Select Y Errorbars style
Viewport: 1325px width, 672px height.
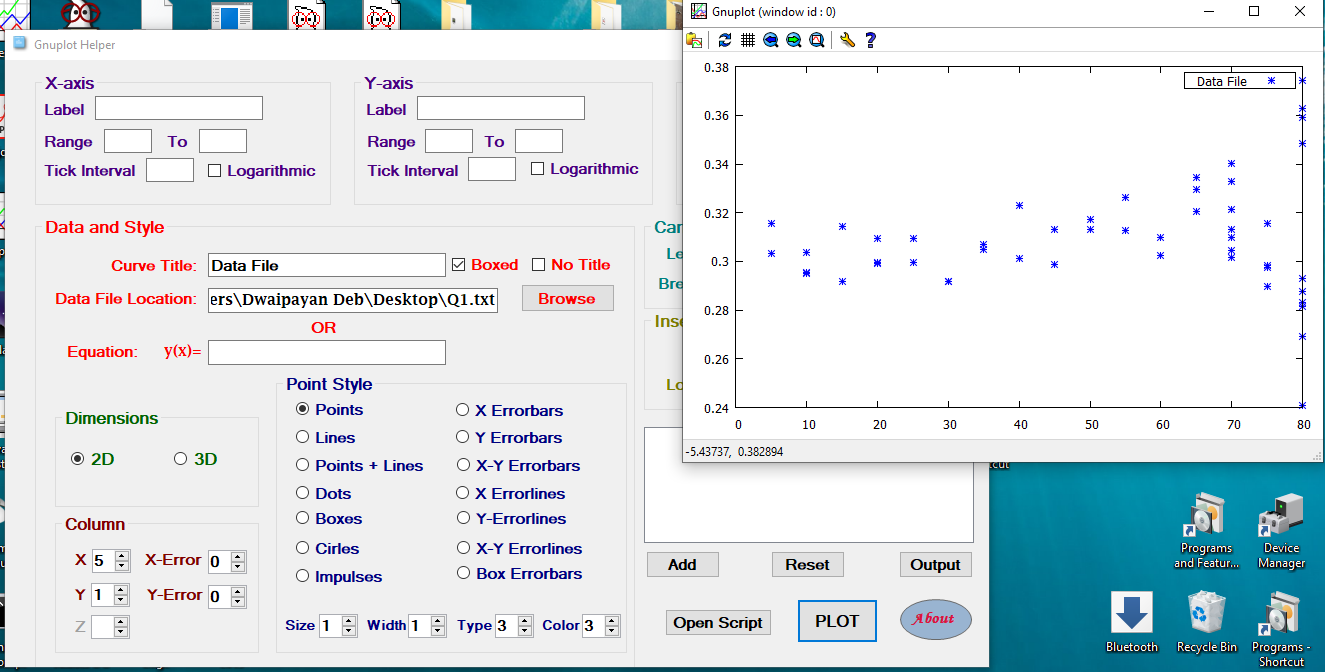pos(462,437)
